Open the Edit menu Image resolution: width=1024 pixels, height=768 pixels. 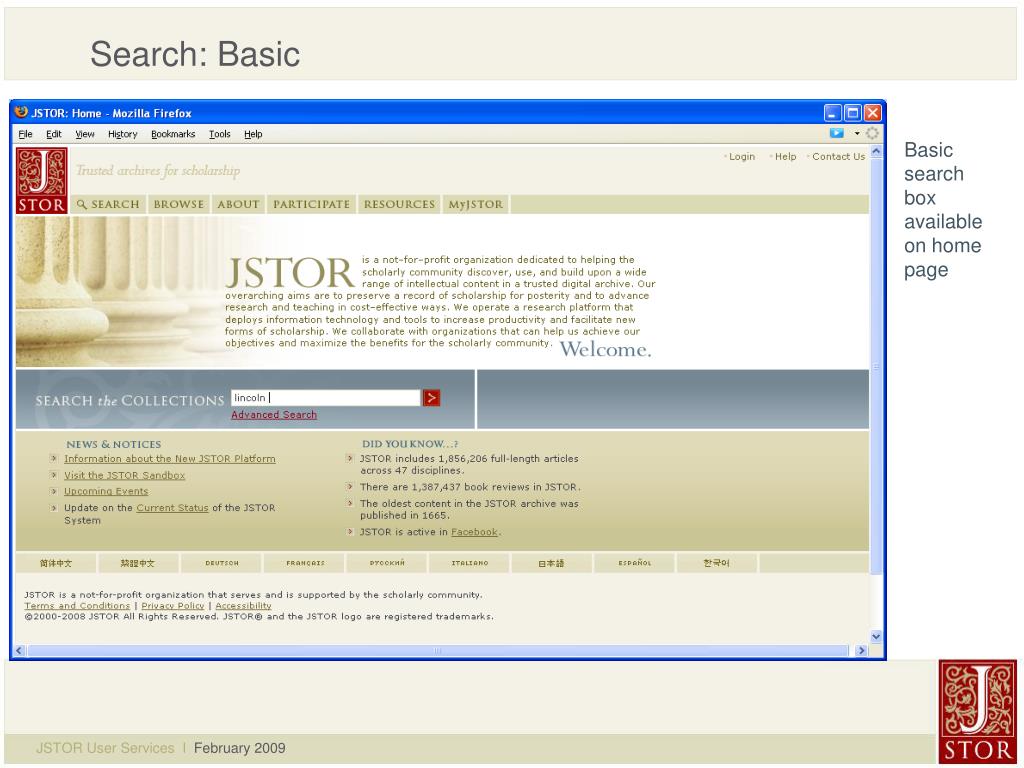click(x=54, y=134)
